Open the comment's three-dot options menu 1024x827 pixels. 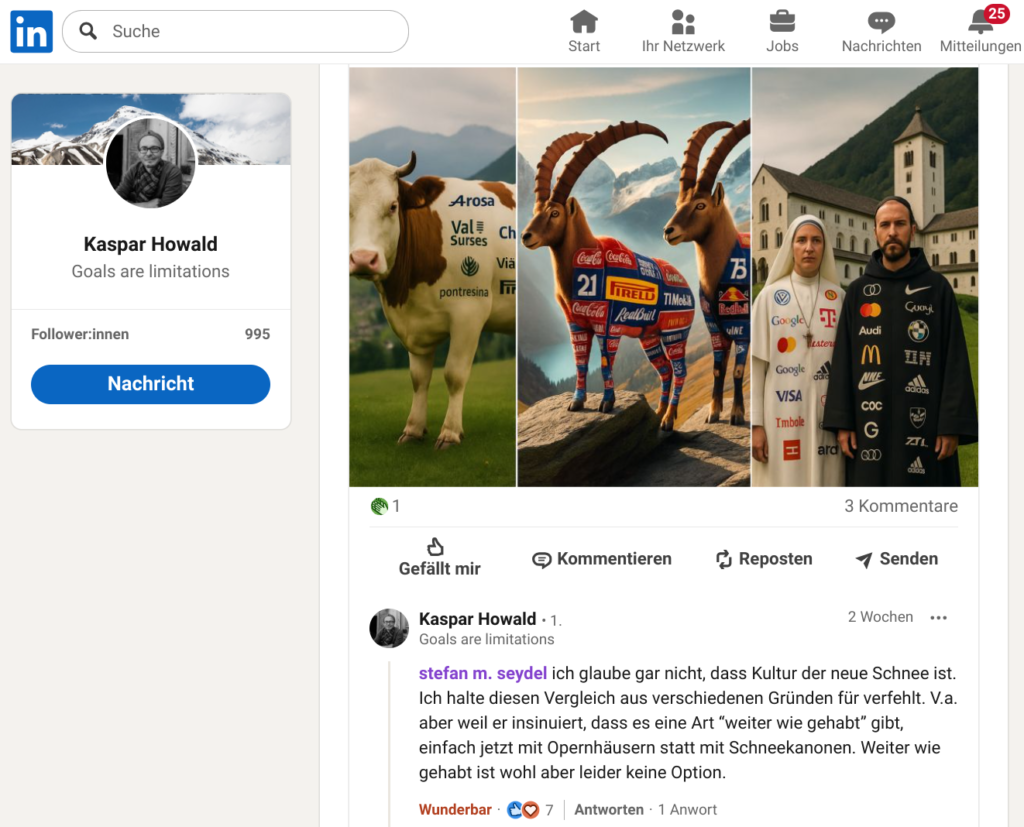(x=938, y=618)
